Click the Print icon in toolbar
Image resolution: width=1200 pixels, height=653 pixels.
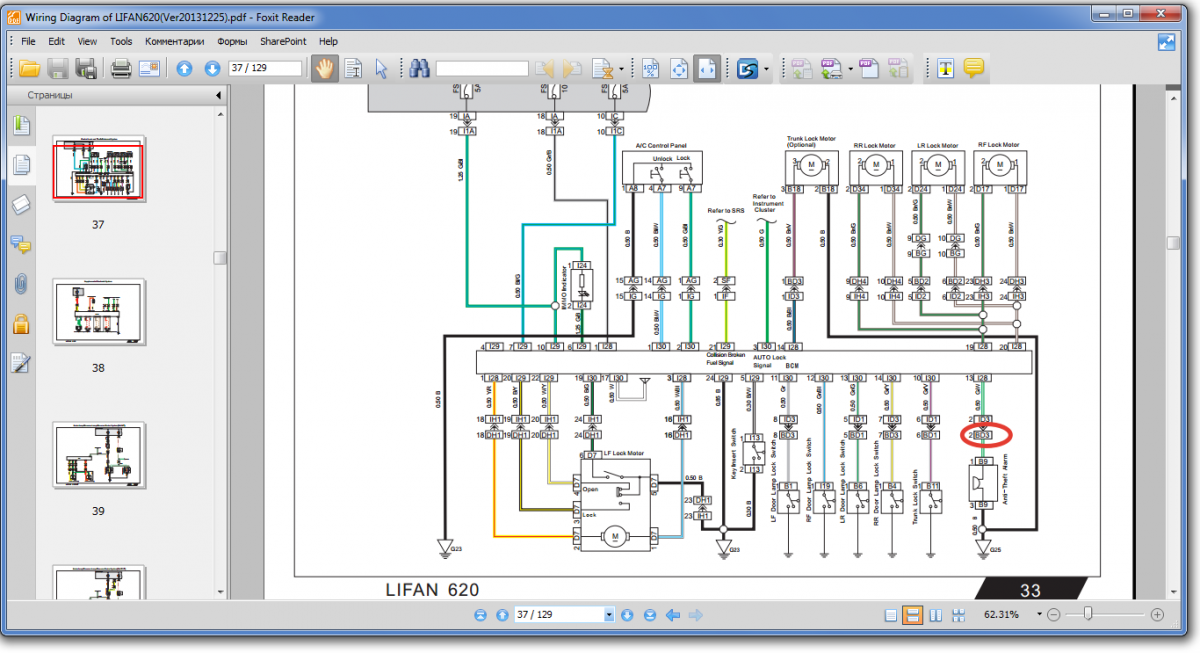121,69
